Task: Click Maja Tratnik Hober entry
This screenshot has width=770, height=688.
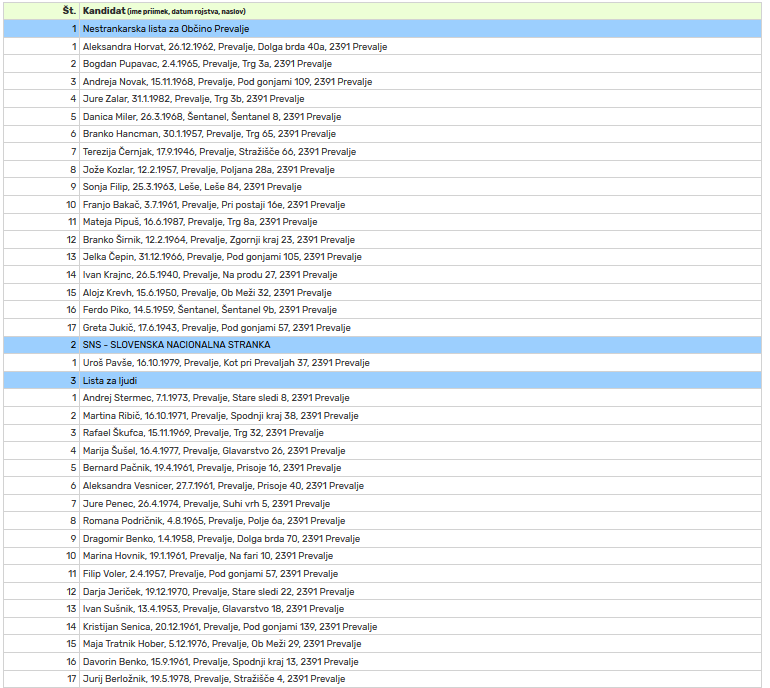Action: tap(222, 644)
